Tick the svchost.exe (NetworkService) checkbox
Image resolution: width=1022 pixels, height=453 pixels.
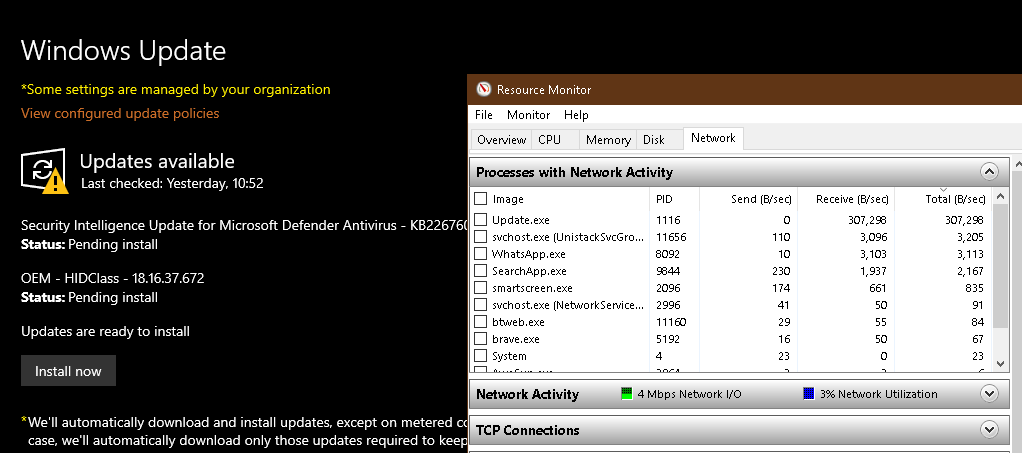tap(480, 304)
